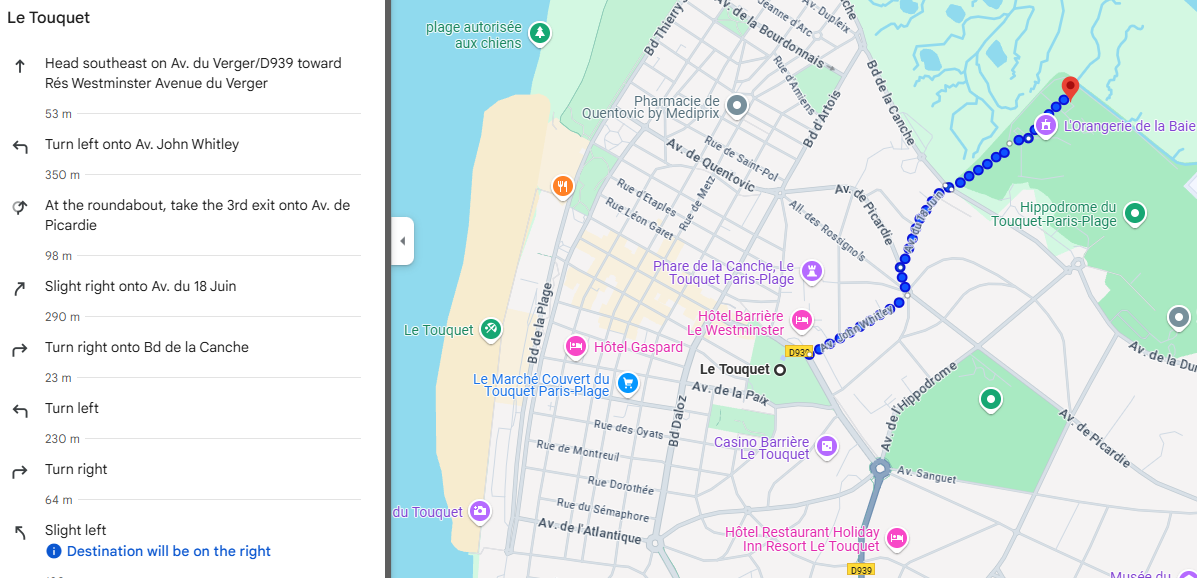1197x578 pixels.
Task: Click Le Marché Couvert shopping cart icon
Action: 627,383
